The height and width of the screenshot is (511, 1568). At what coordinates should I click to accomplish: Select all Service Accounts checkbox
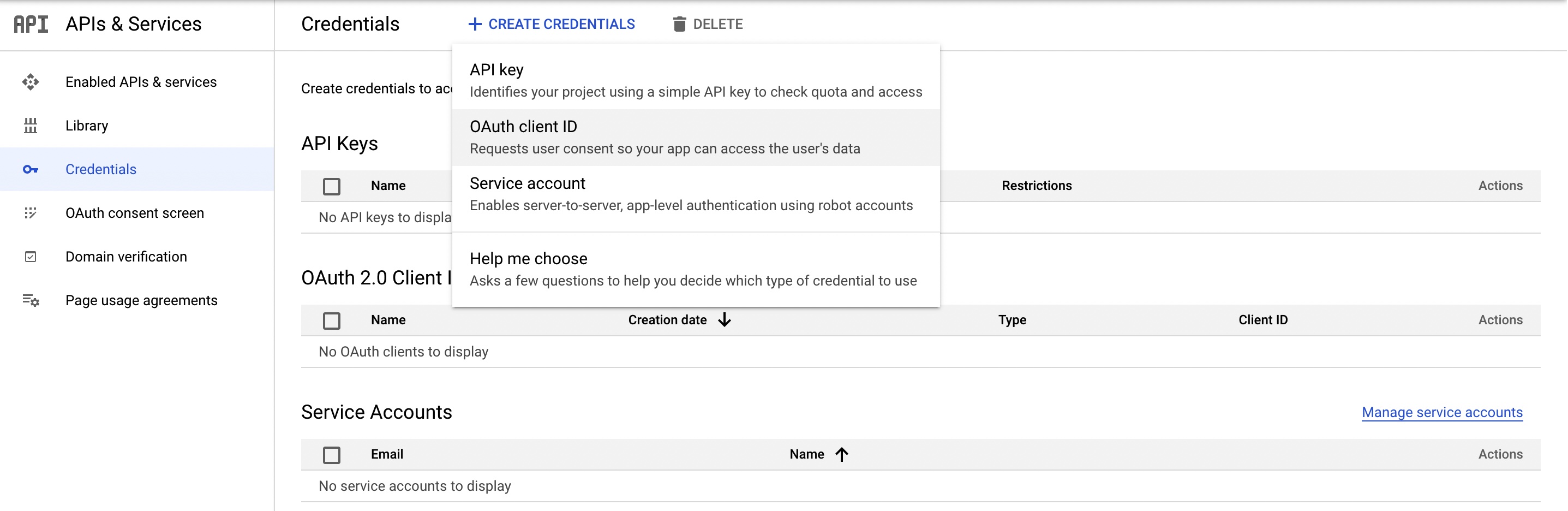[332, 455]
